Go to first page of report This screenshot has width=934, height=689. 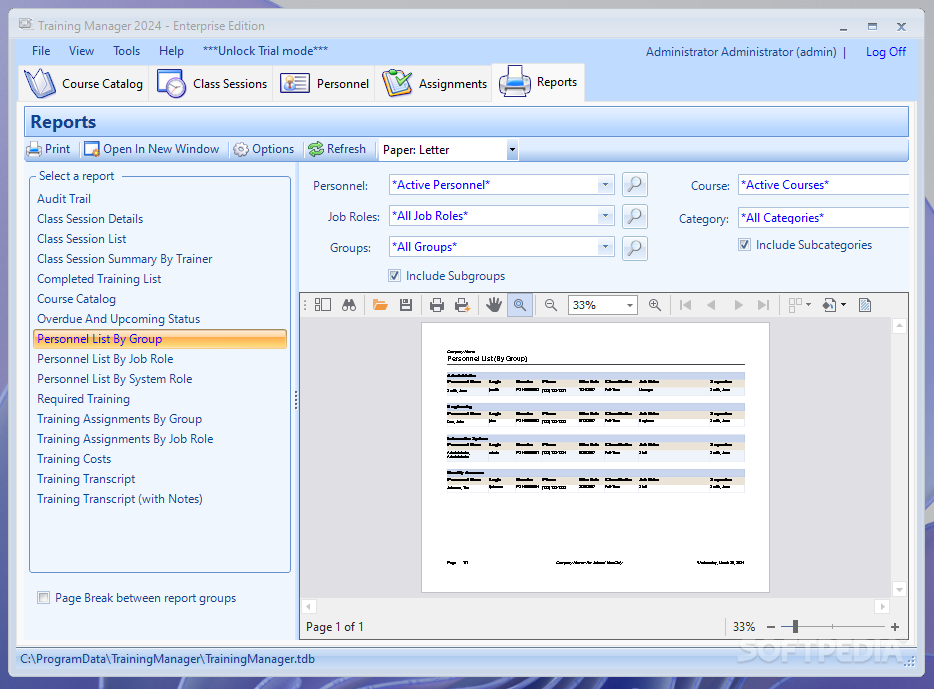point(686,305)
